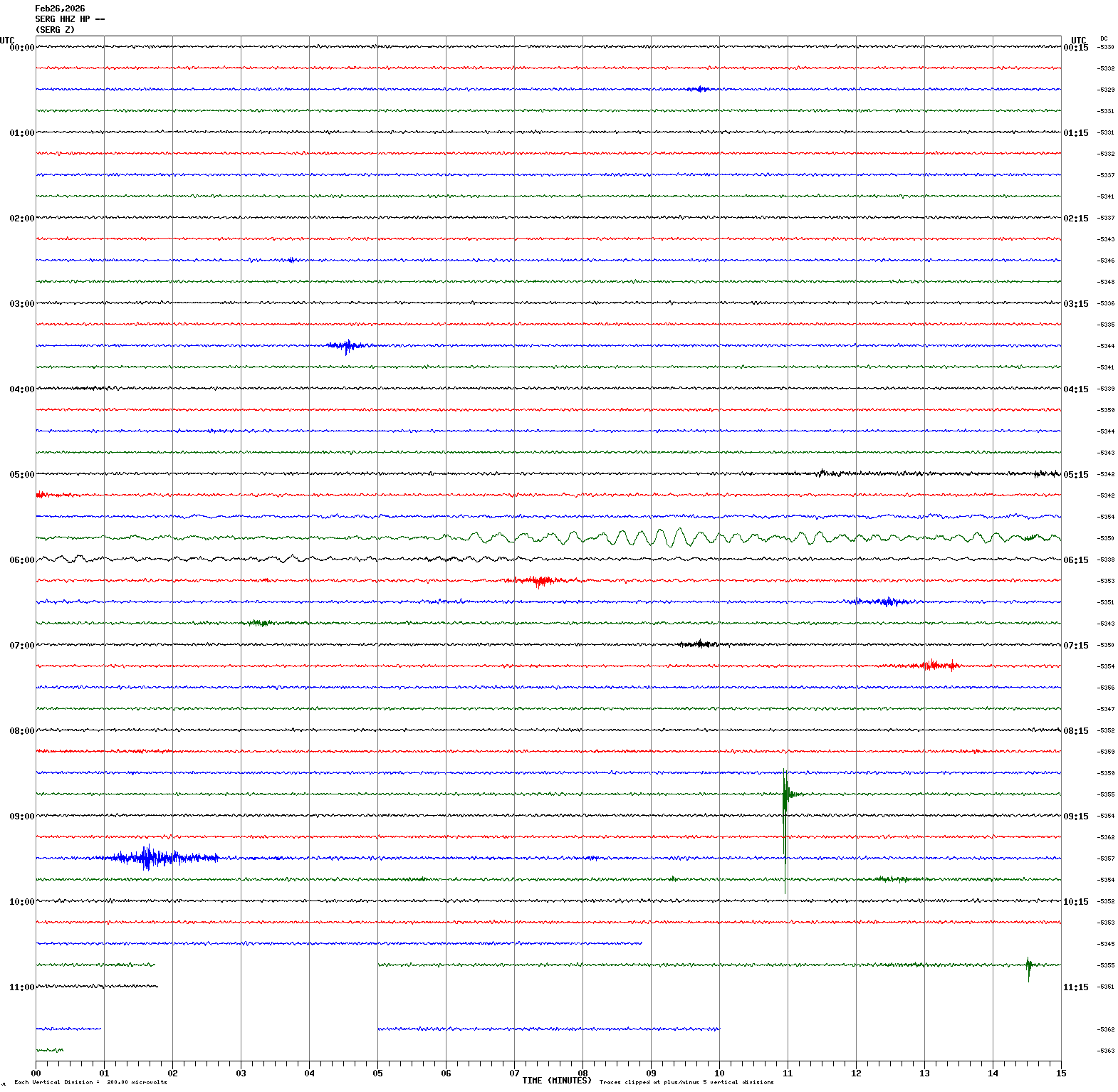Click the TIME (MINUTES) axis title

[556, 1081]
